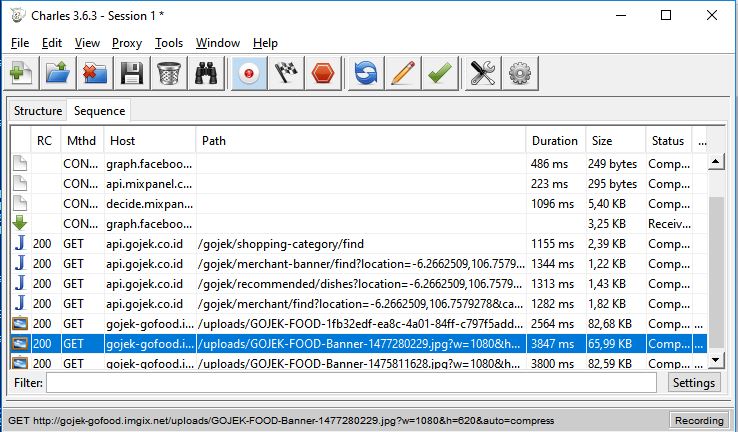Select the api.mixpanel.c... CONNECT row
Viewport: 738px width, 432px height.
[358, 184]
